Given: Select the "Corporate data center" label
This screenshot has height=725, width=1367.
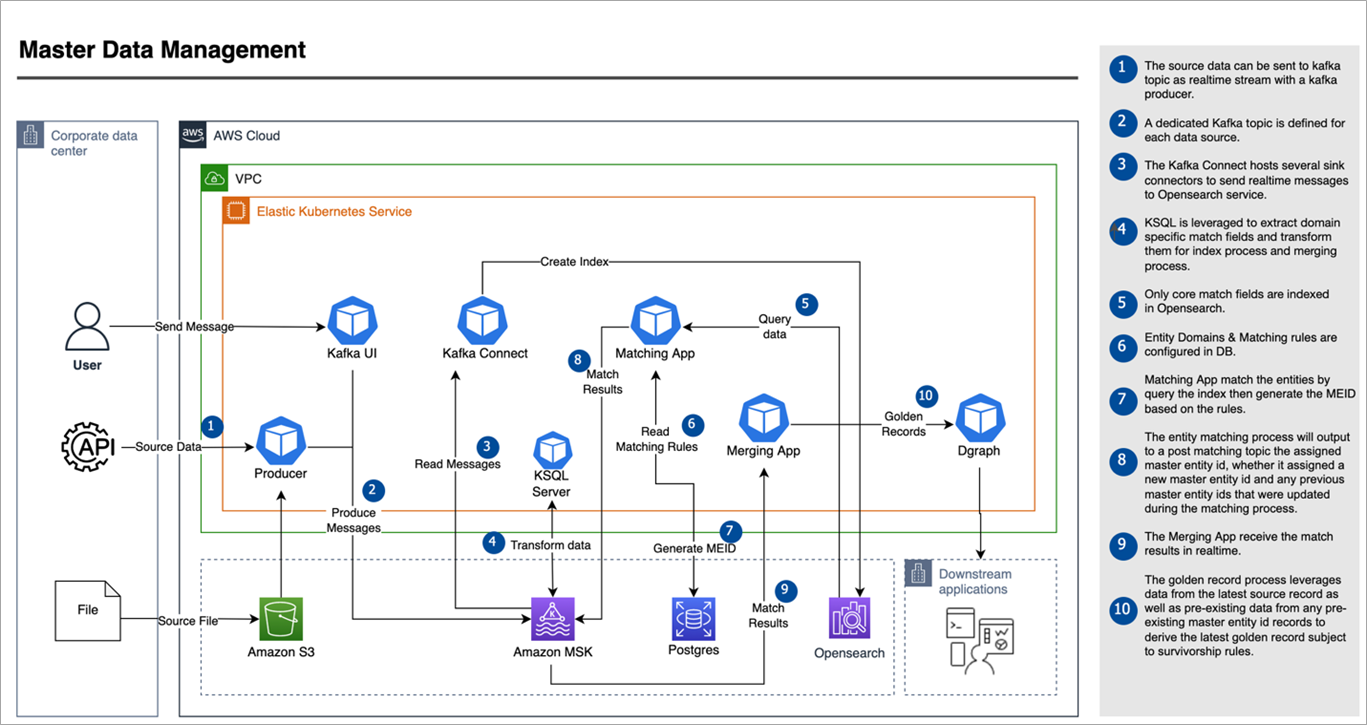Looking at the screenshot, I should (94, 143).
